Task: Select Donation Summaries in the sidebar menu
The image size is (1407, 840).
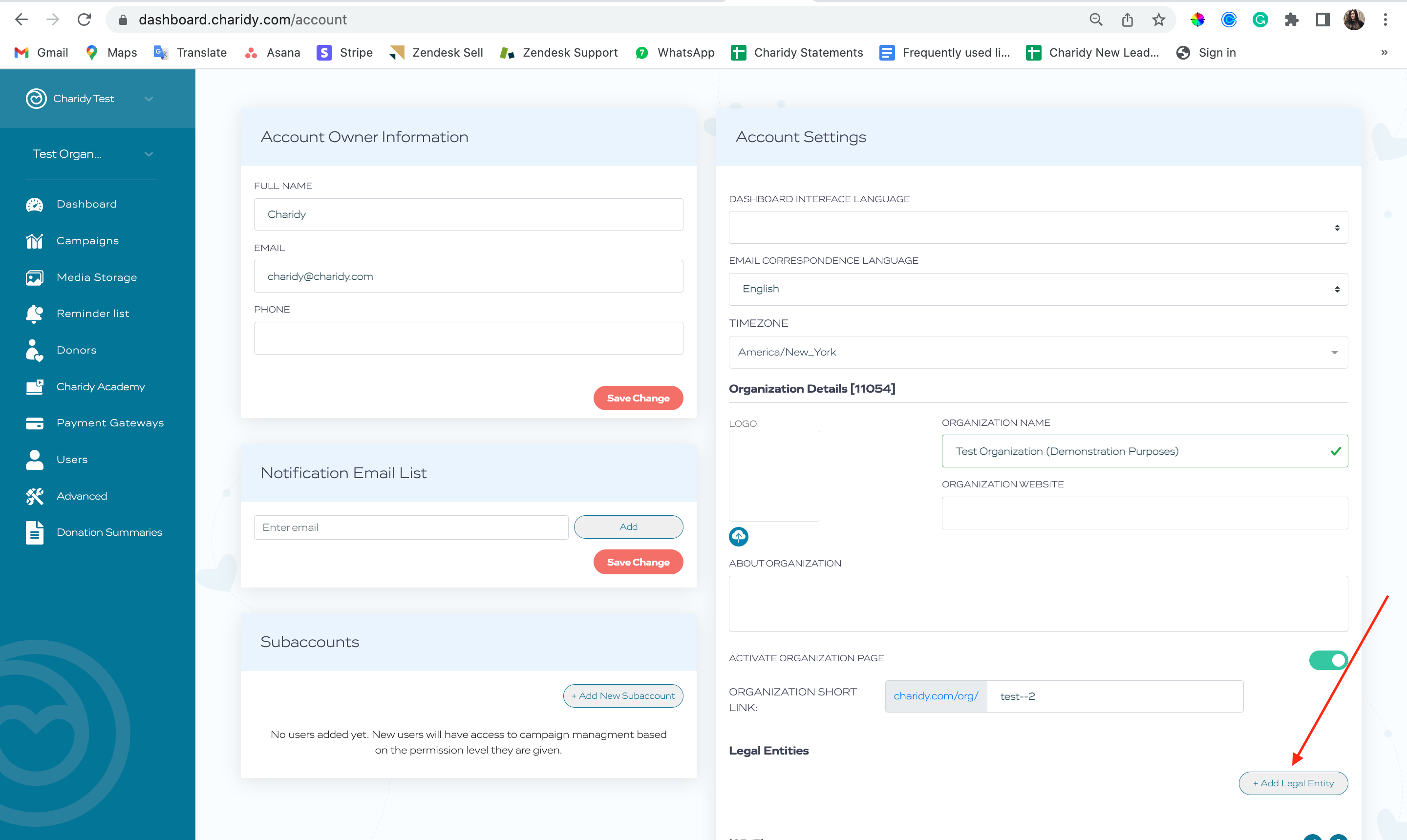Action: [109, 533]
